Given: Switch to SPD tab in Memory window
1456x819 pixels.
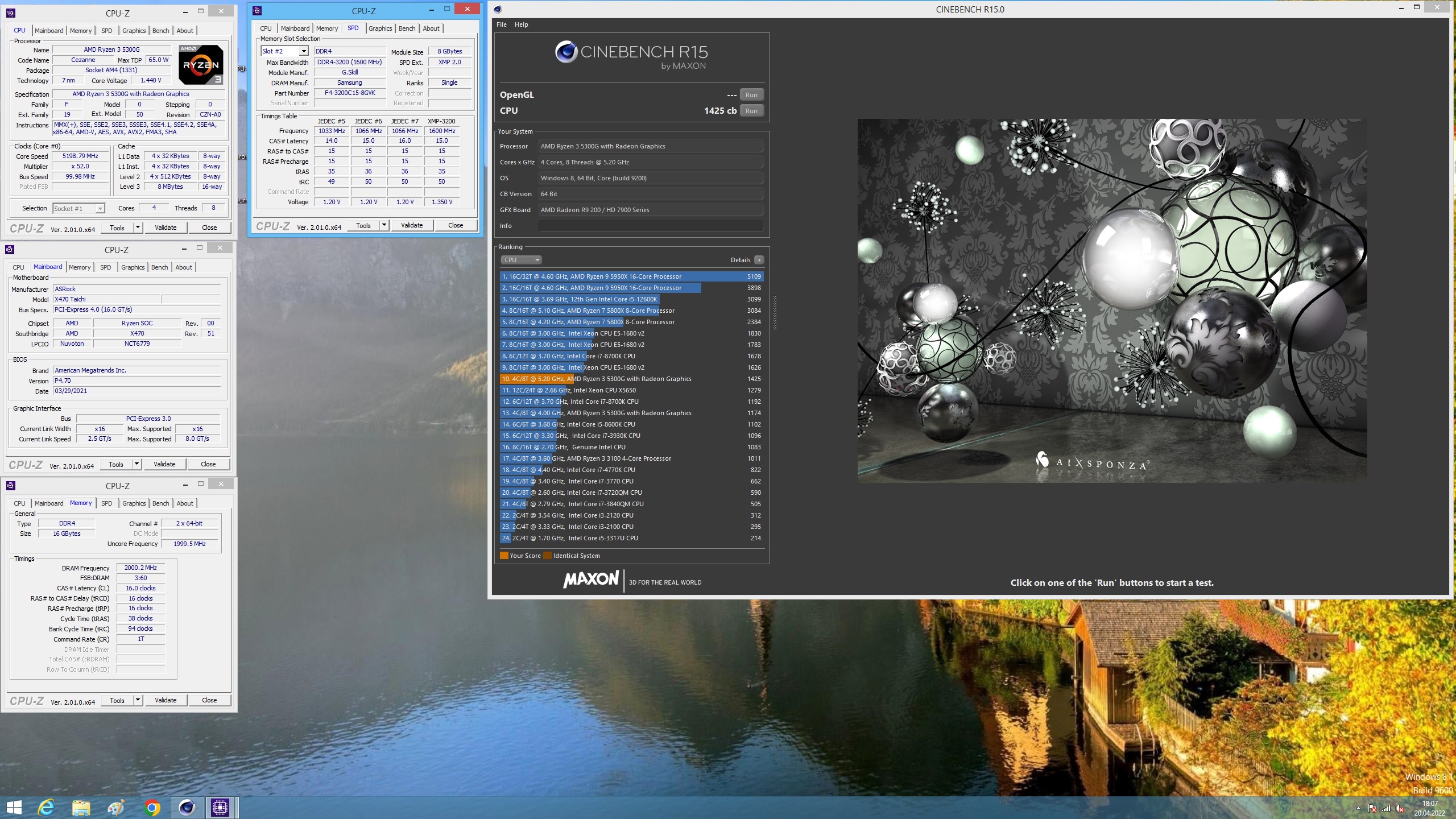Looking at the screenshot, I should point(106,503).
